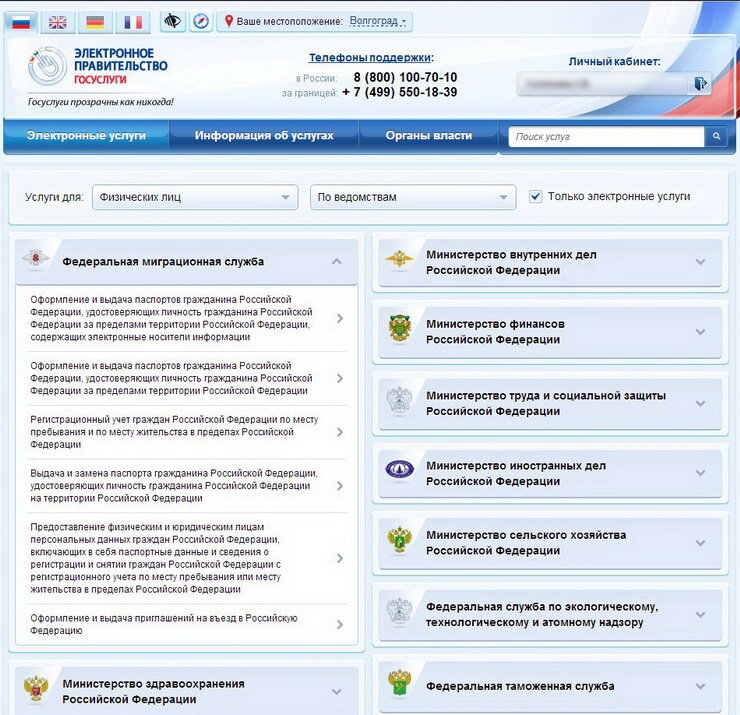
Task: Switch language with the German flag icon
Action: pyautogui.click(x=95, y=22)
